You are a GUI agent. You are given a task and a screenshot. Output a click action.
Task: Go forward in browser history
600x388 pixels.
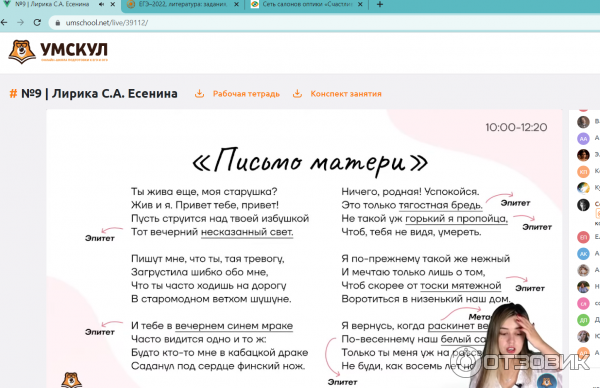pos(21,23)
